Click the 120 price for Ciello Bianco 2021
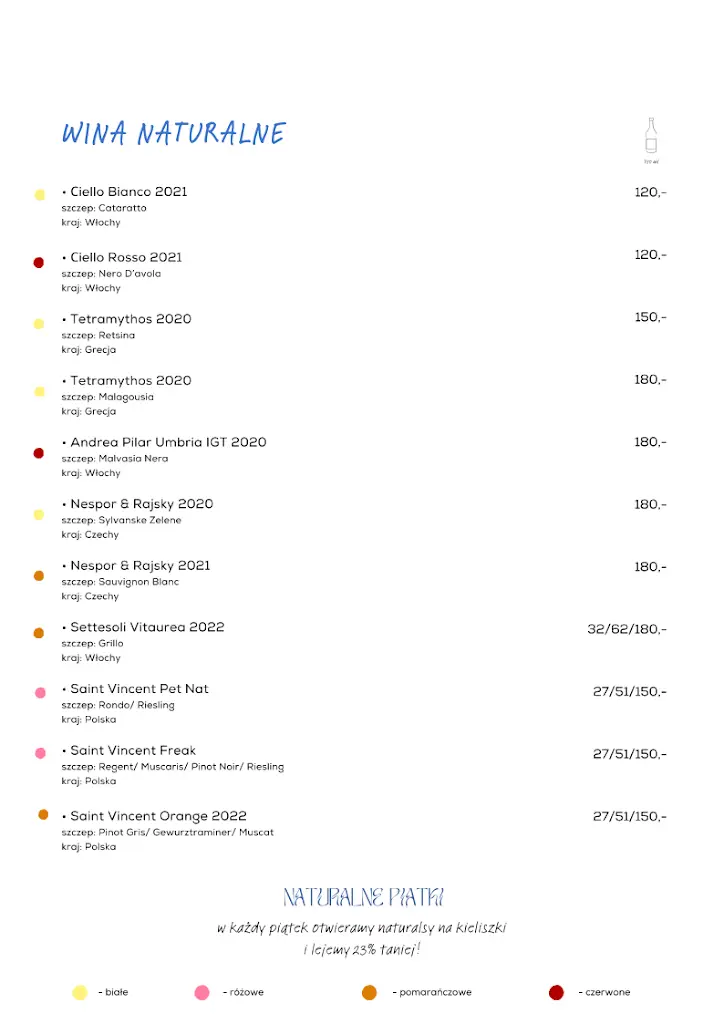 (x=650, y=192)
